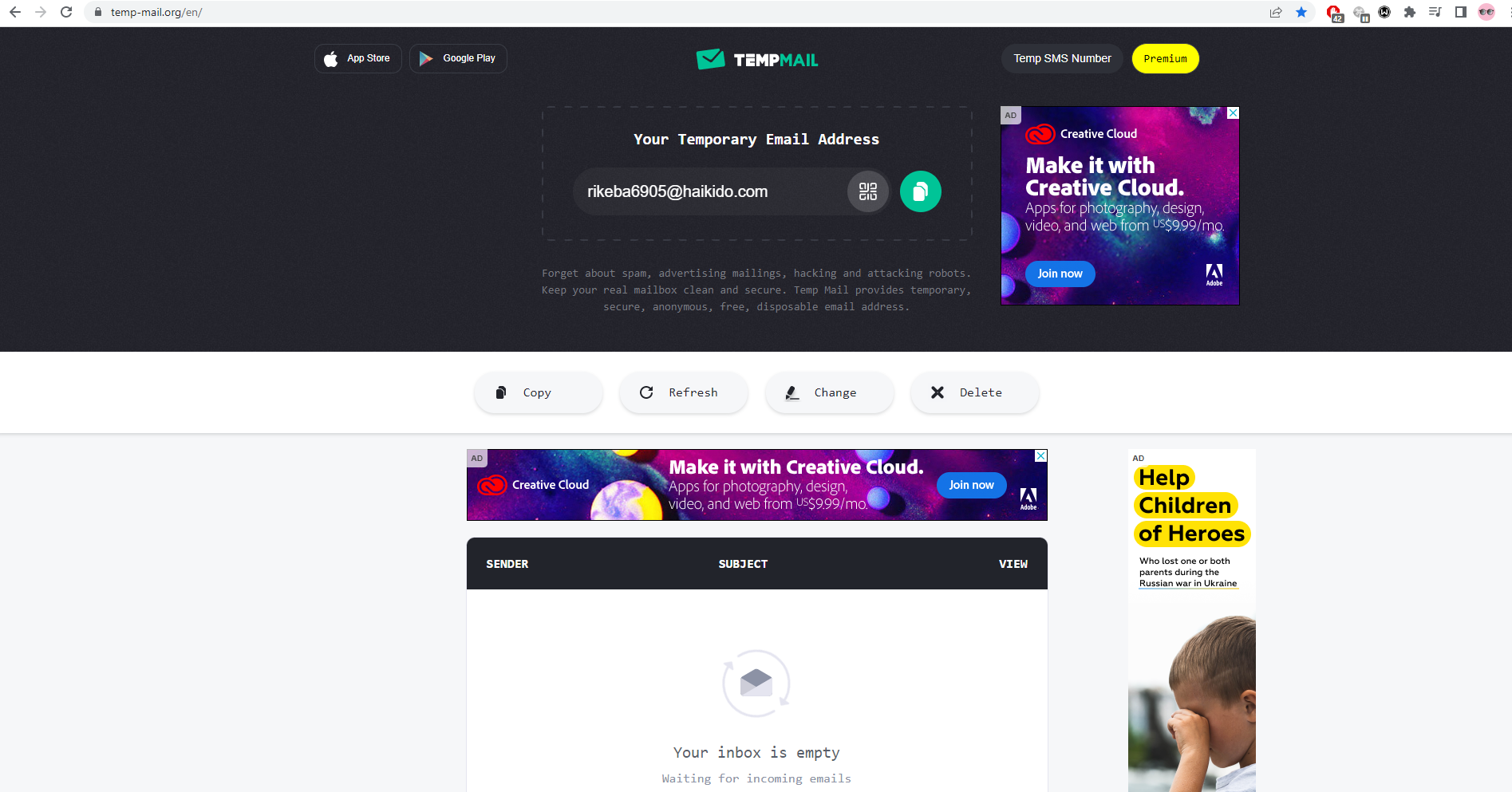Click green copy email address icon
The width and height of the screenshot is (1512, 792).
(x=920, y=191)
